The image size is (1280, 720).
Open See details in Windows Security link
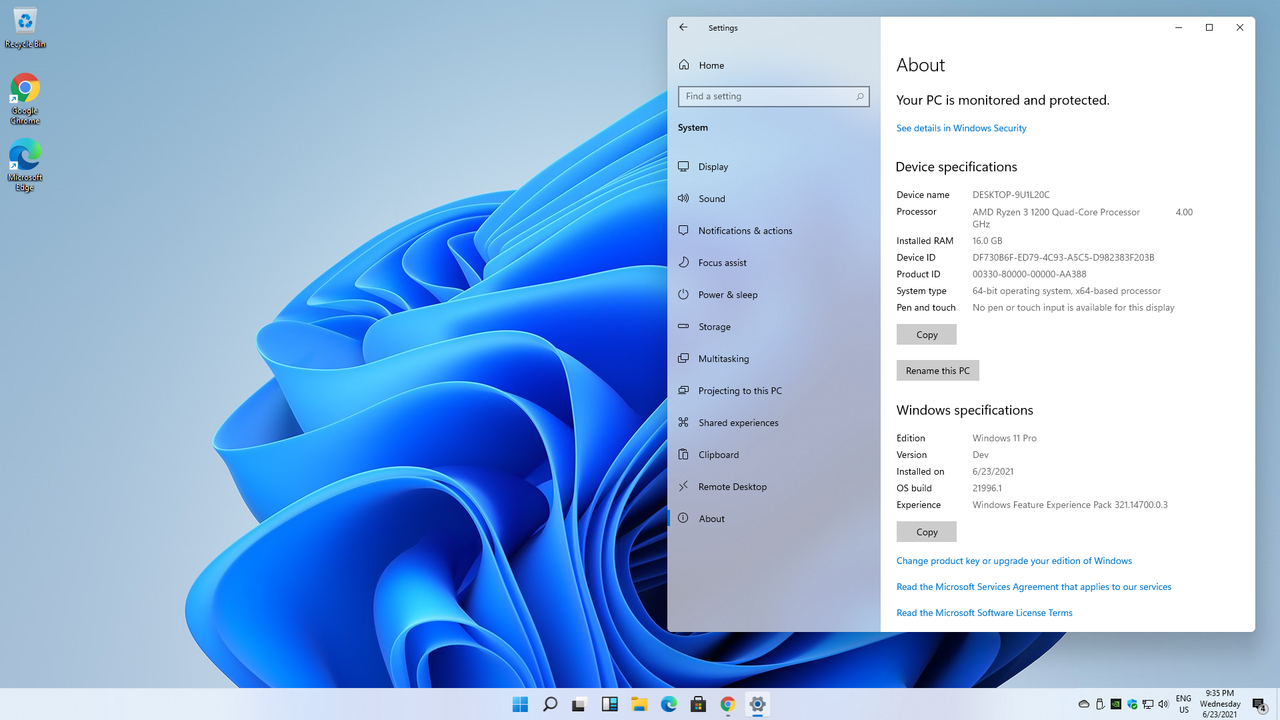961,128
